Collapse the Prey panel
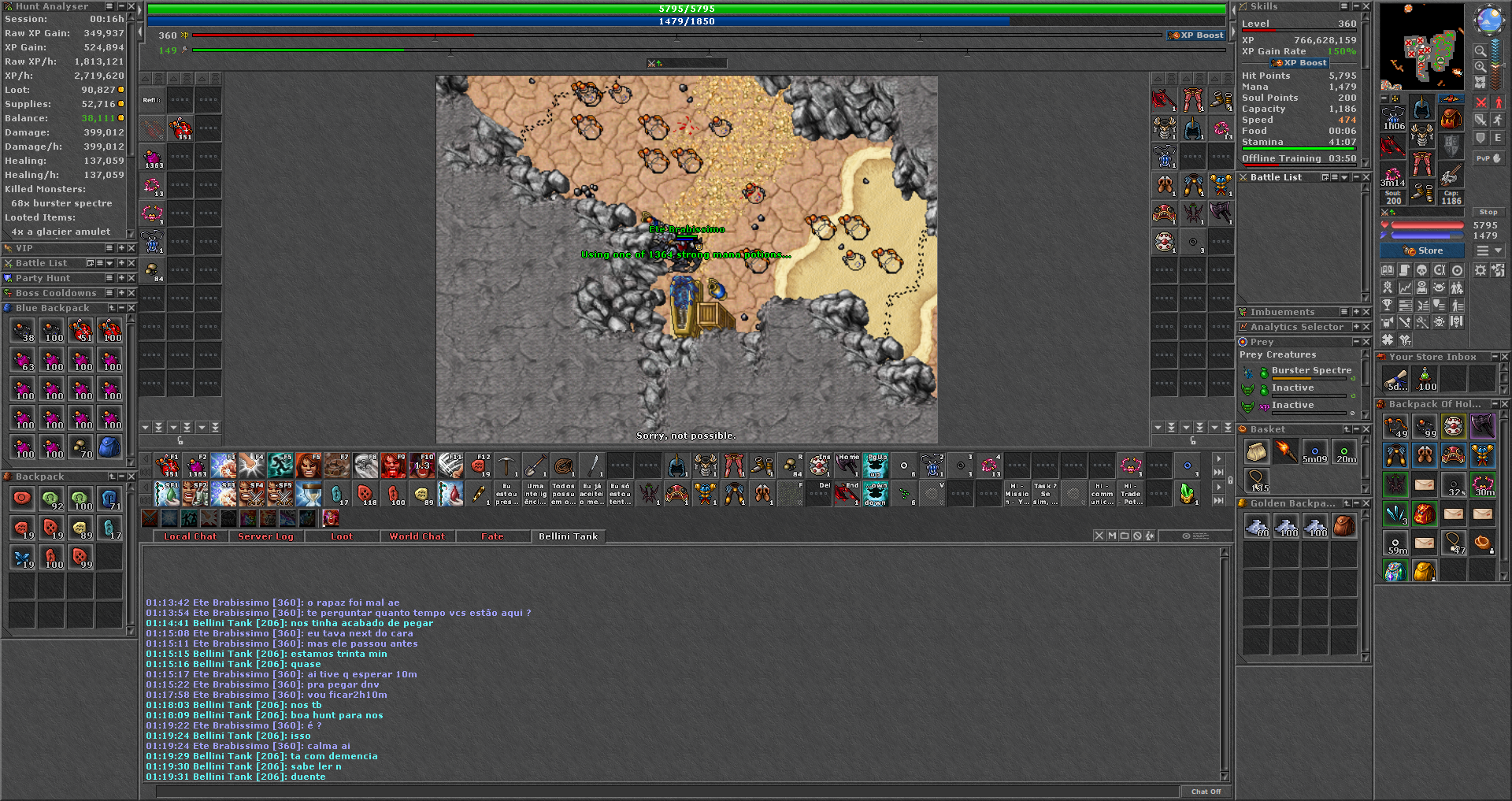The width and height of the screenshot is (1512, 801). pos(1356,342)
